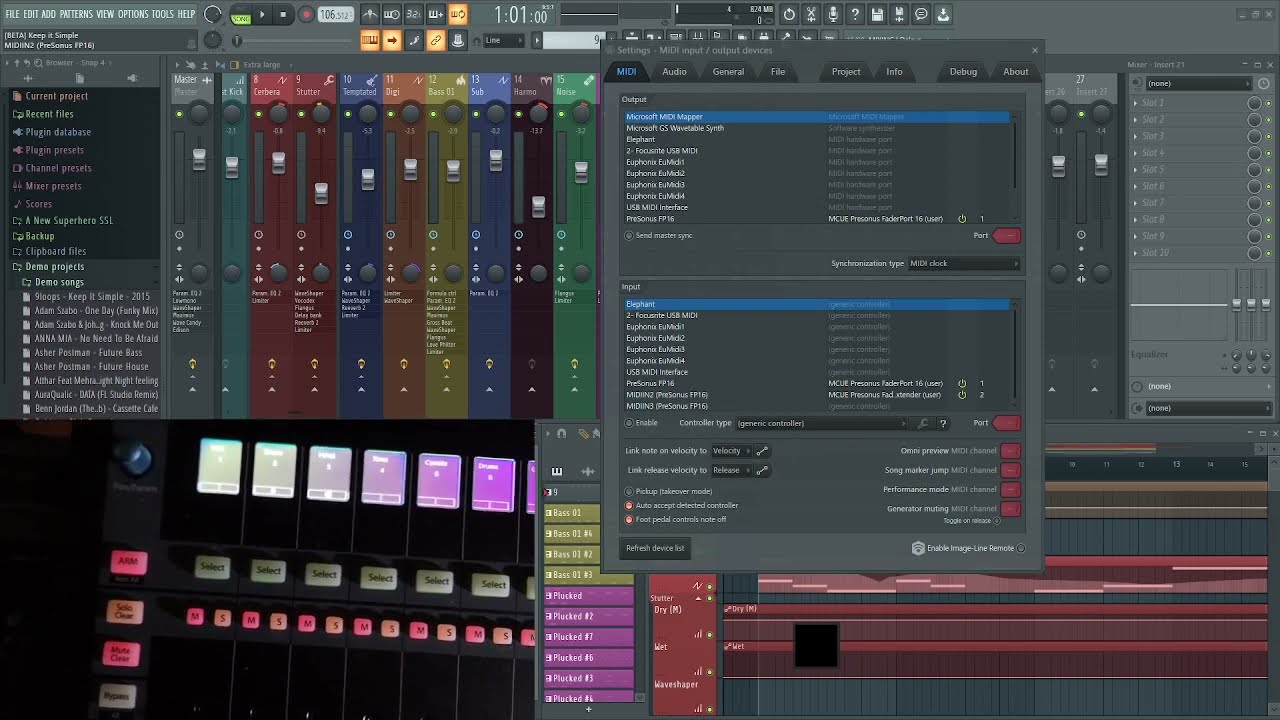Click the tempo 106.512 field
Screen dimensions: 1280x720
click(336, 15)
